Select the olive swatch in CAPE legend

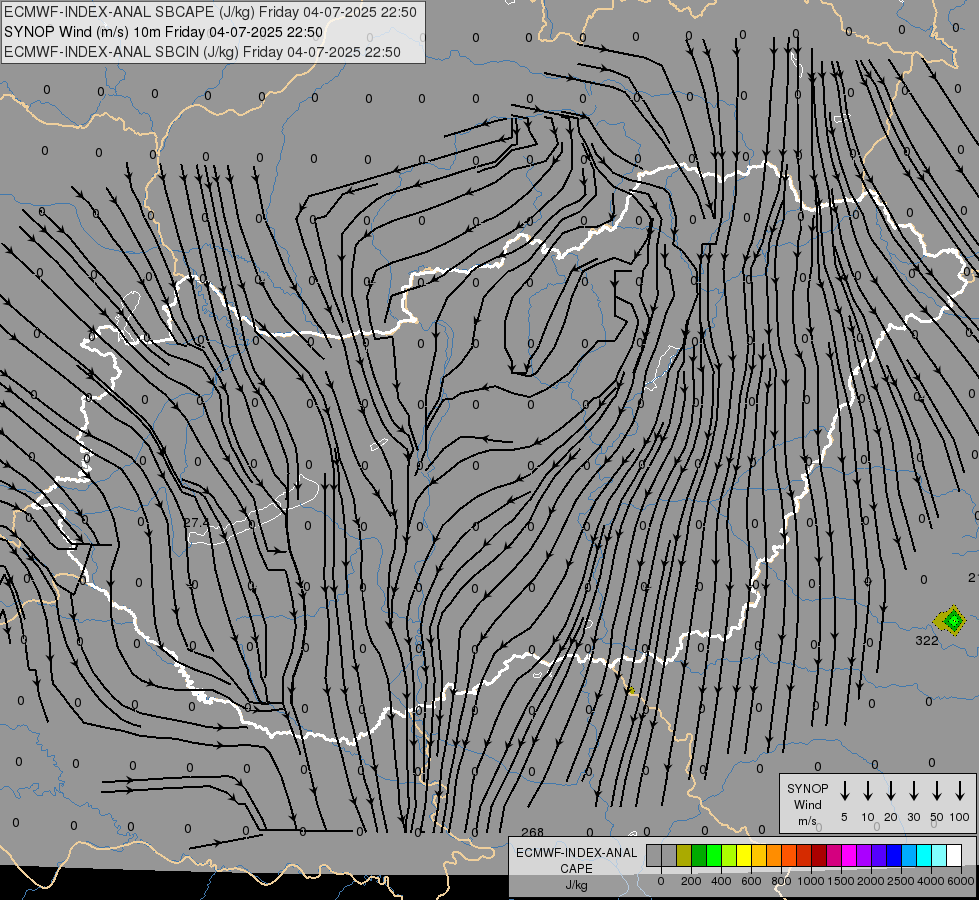click(684, 856)
